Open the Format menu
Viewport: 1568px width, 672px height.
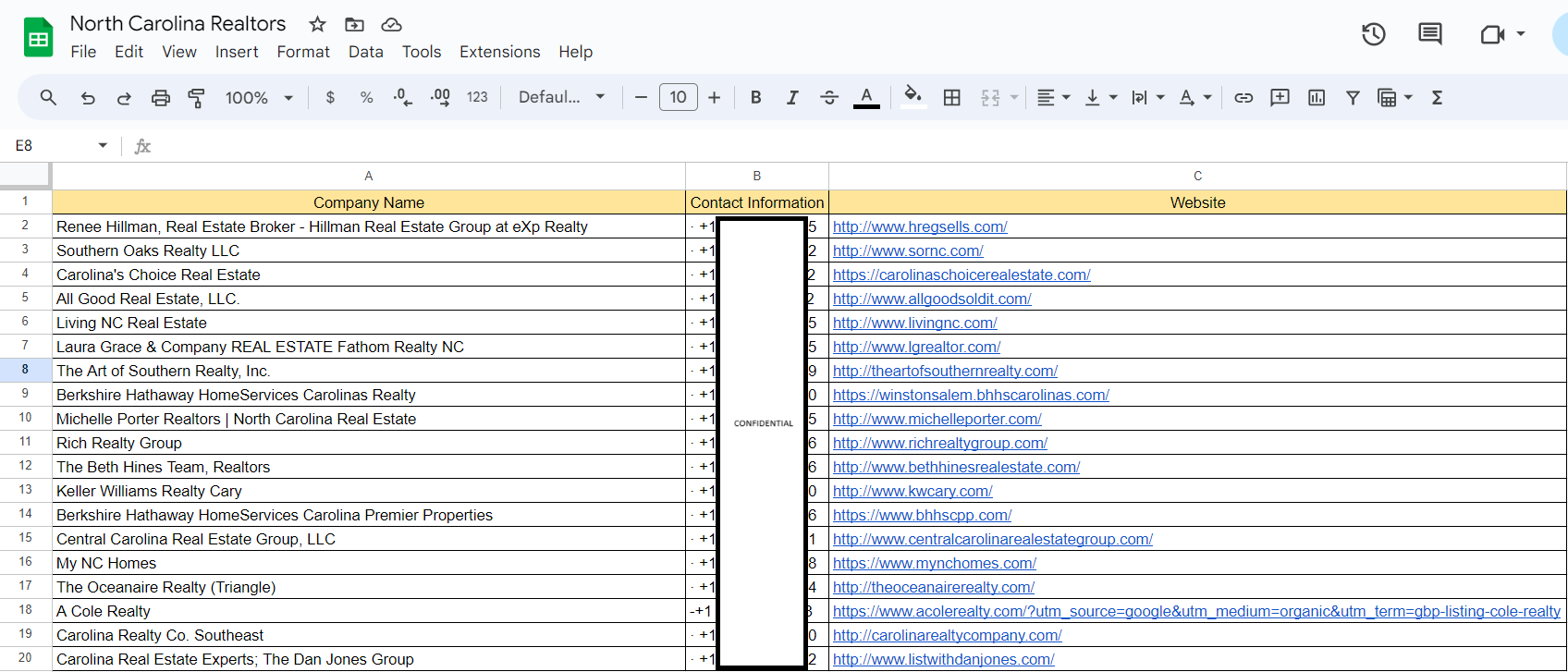(303, 52)
